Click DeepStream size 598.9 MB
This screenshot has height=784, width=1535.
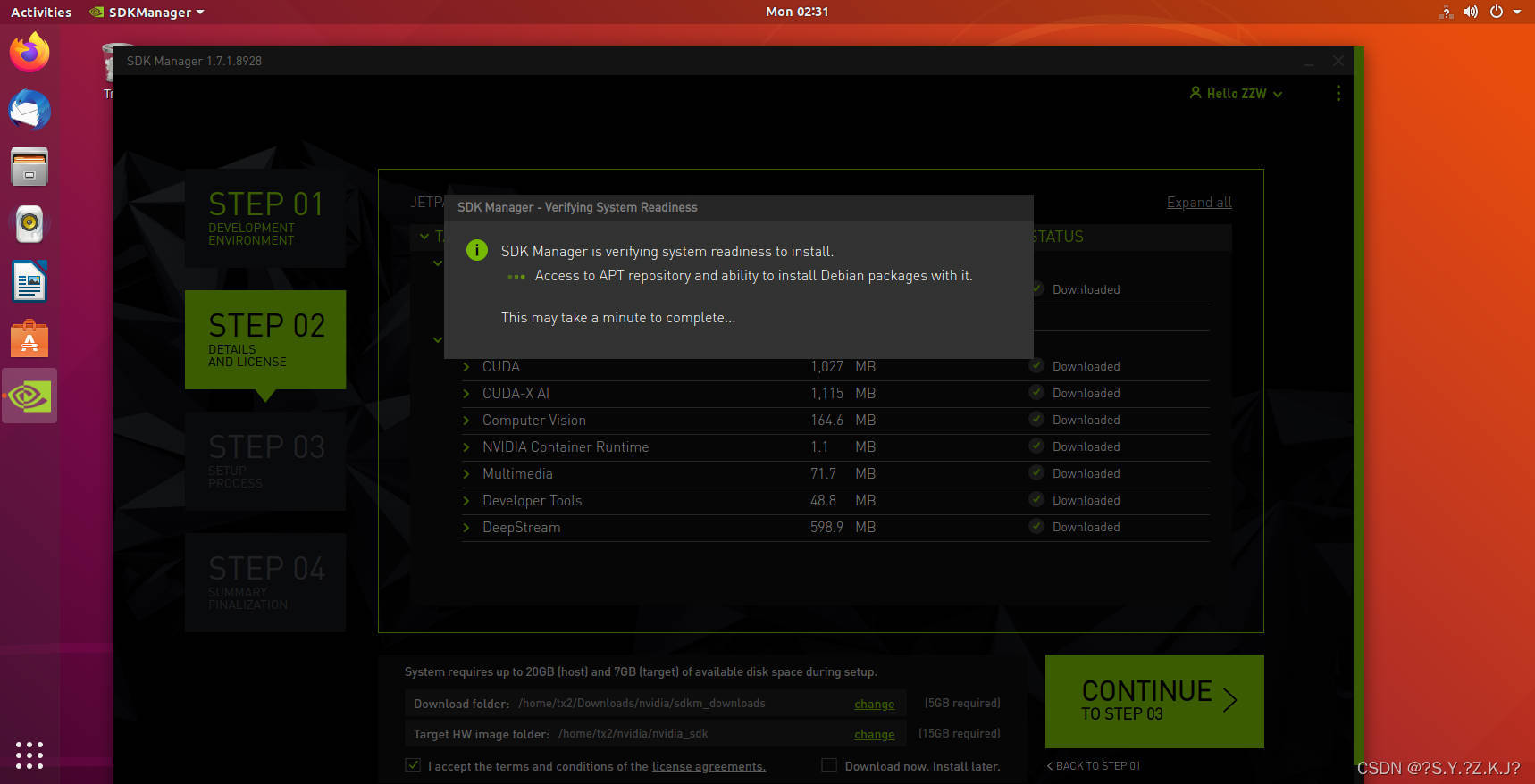(843, 527)
